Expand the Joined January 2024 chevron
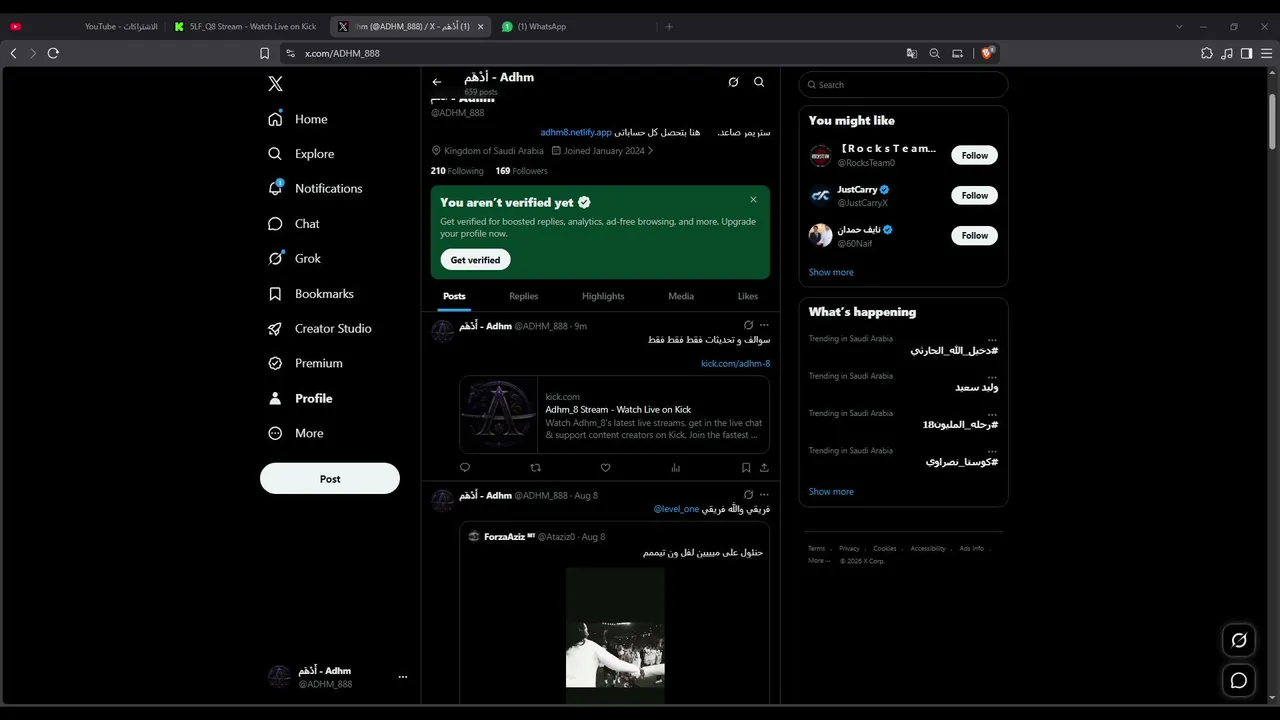This screenshot has height=720, width=1280. 650,151
